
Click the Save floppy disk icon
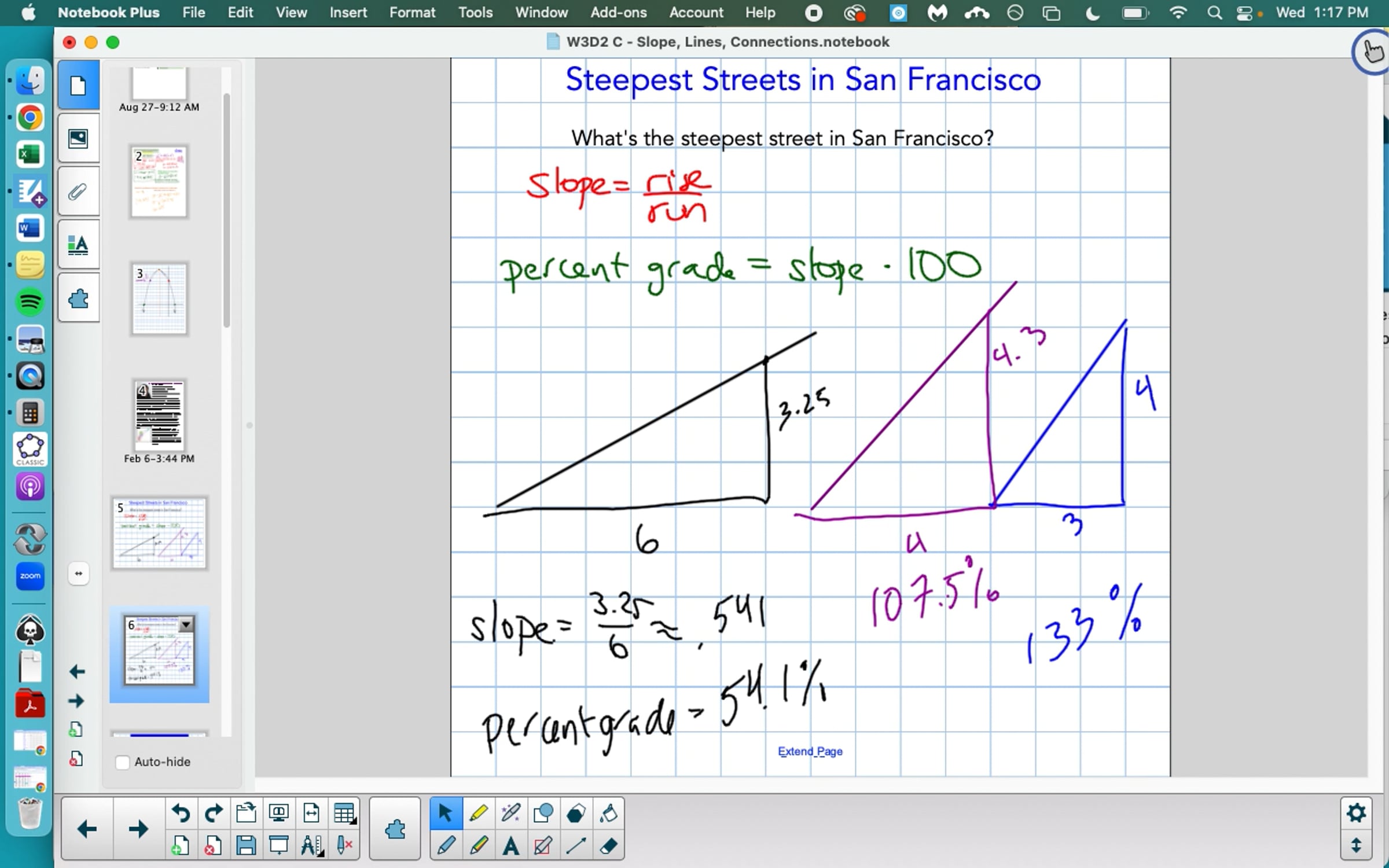coord(246,846)
